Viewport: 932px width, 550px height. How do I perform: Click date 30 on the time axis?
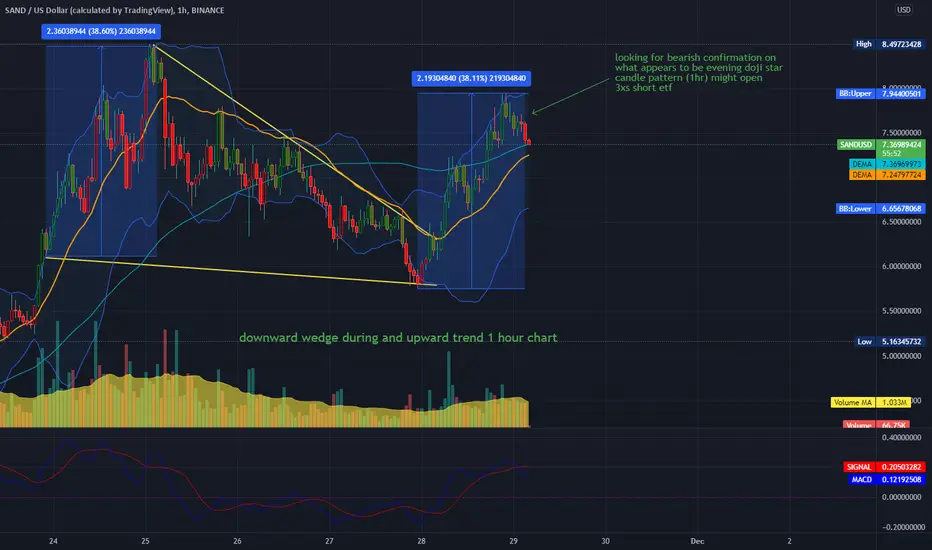(605, 541)
